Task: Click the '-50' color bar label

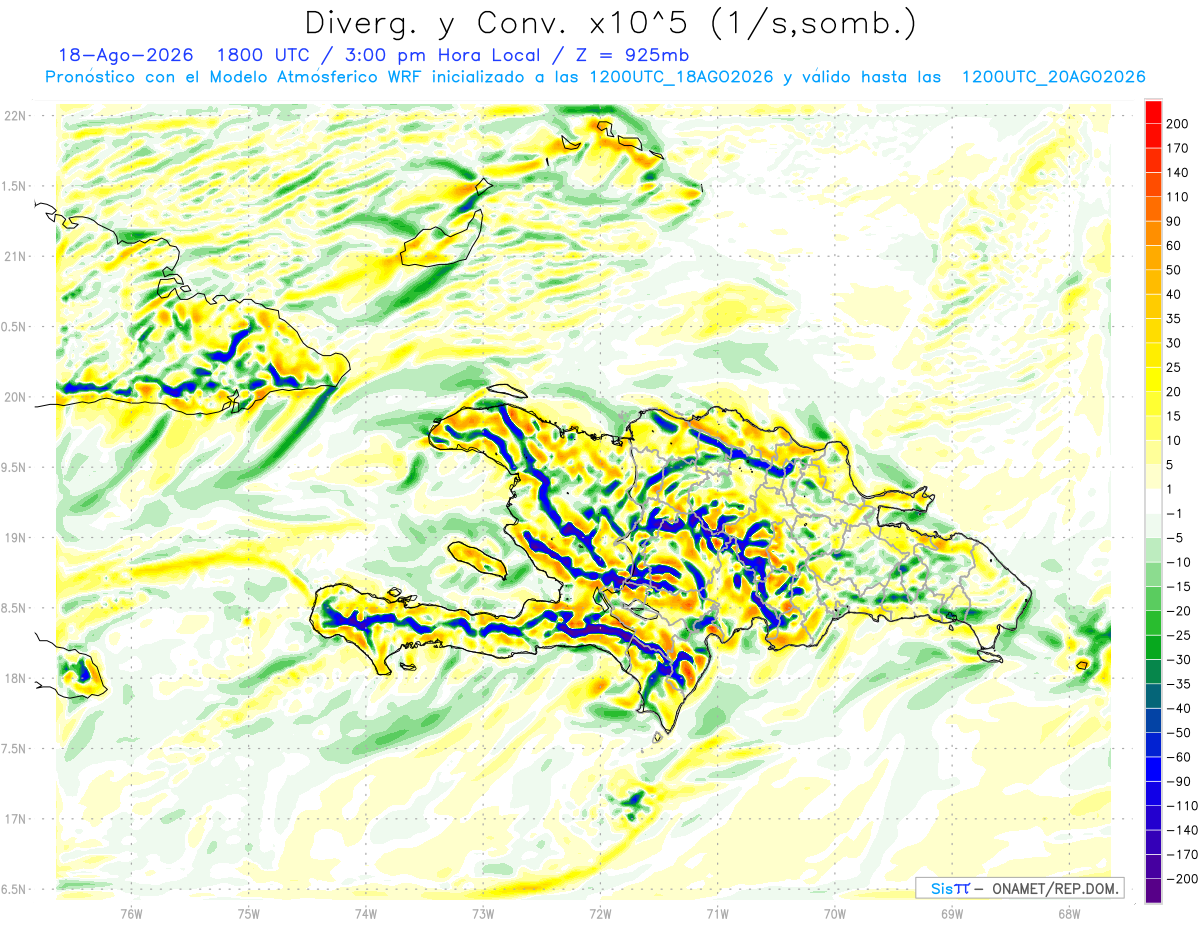Action: 1177,733
